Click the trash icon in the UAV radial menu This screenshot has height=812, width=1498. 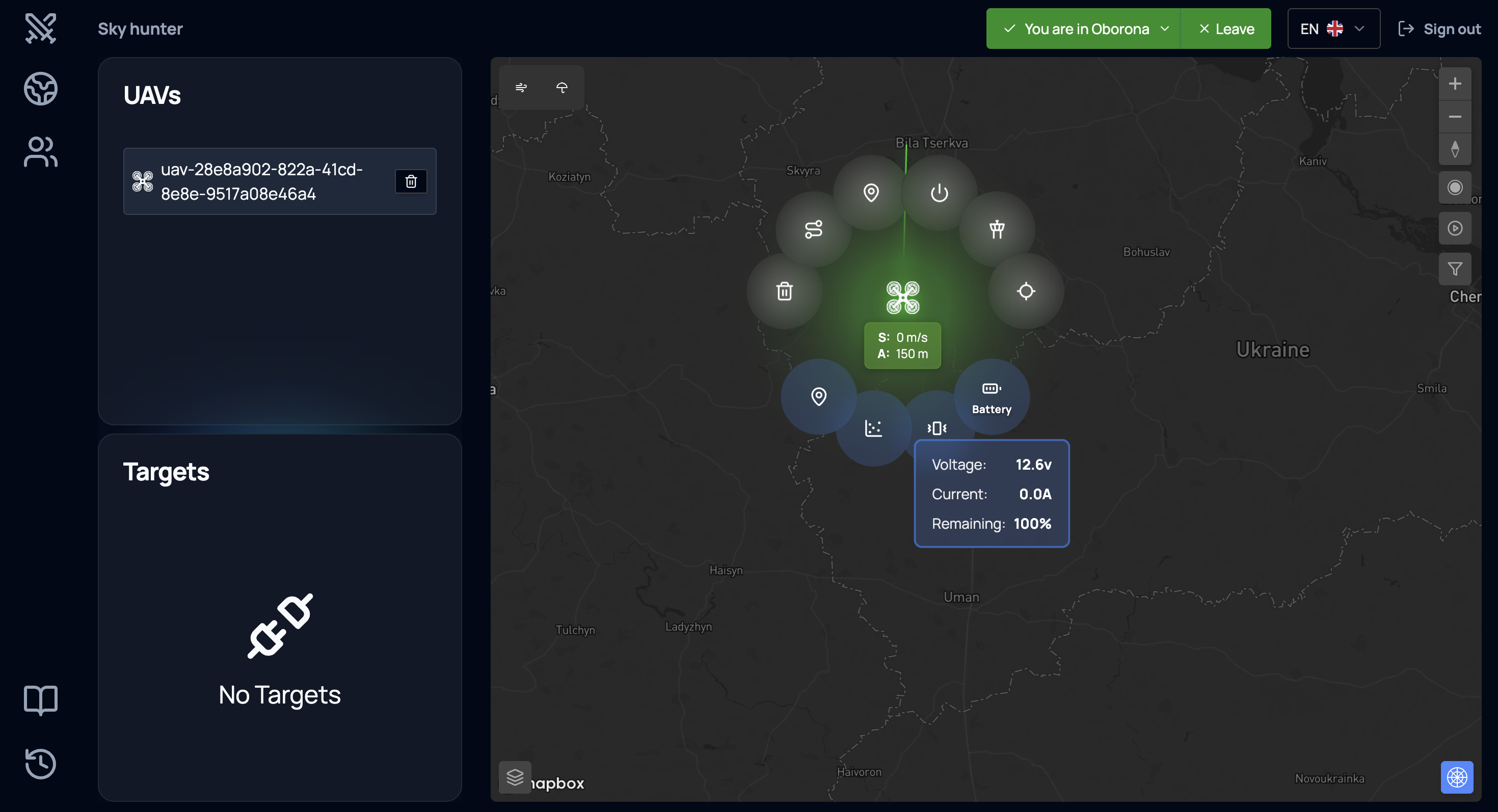785,291
